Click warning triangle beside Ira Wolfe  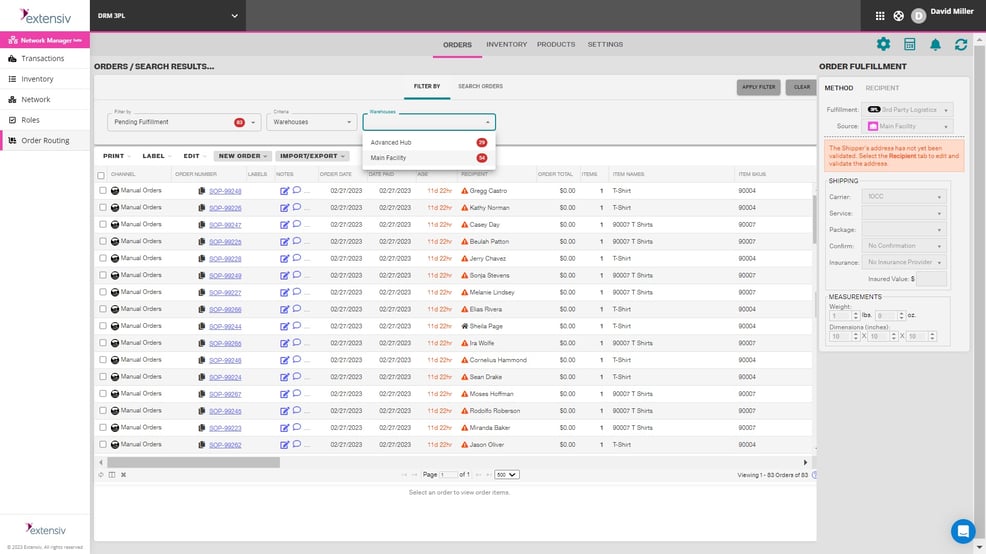click(x=465, y=343)
